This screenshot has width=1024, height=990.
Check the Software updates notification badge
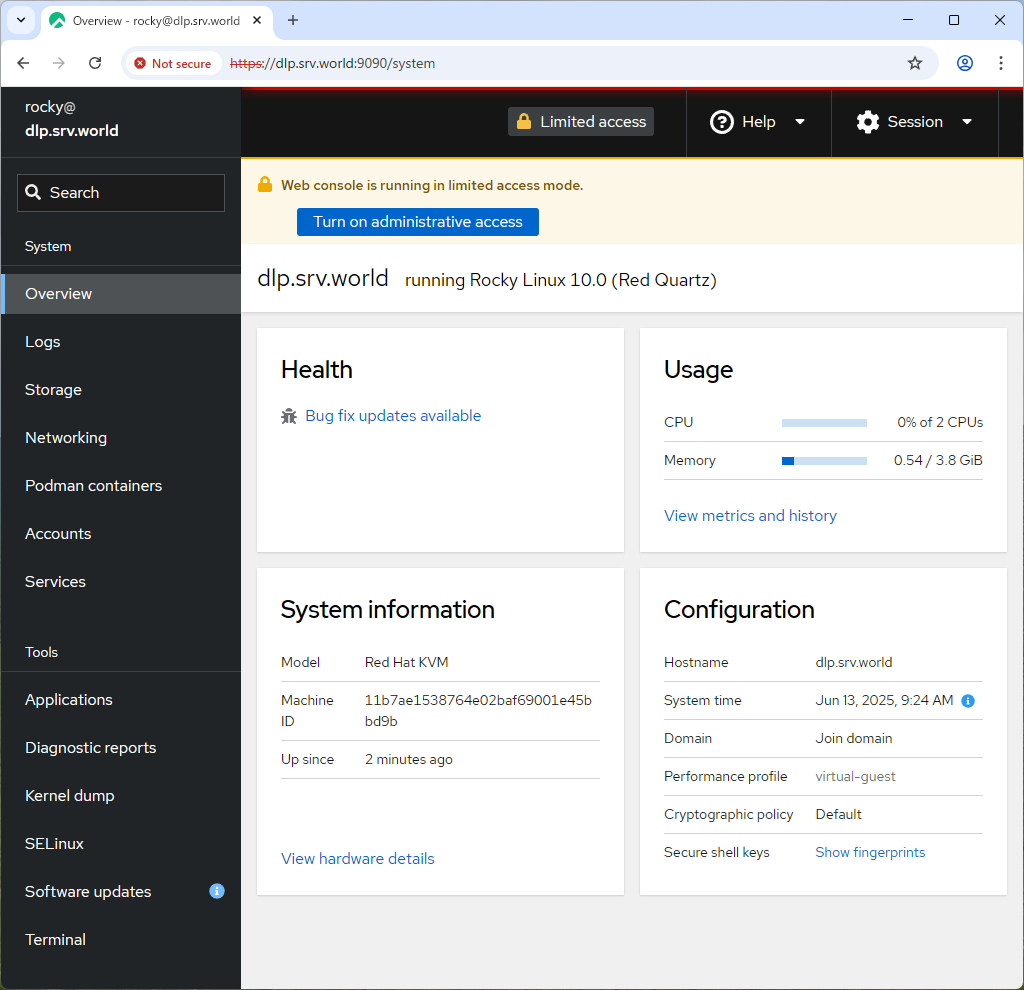coord(217,891)
